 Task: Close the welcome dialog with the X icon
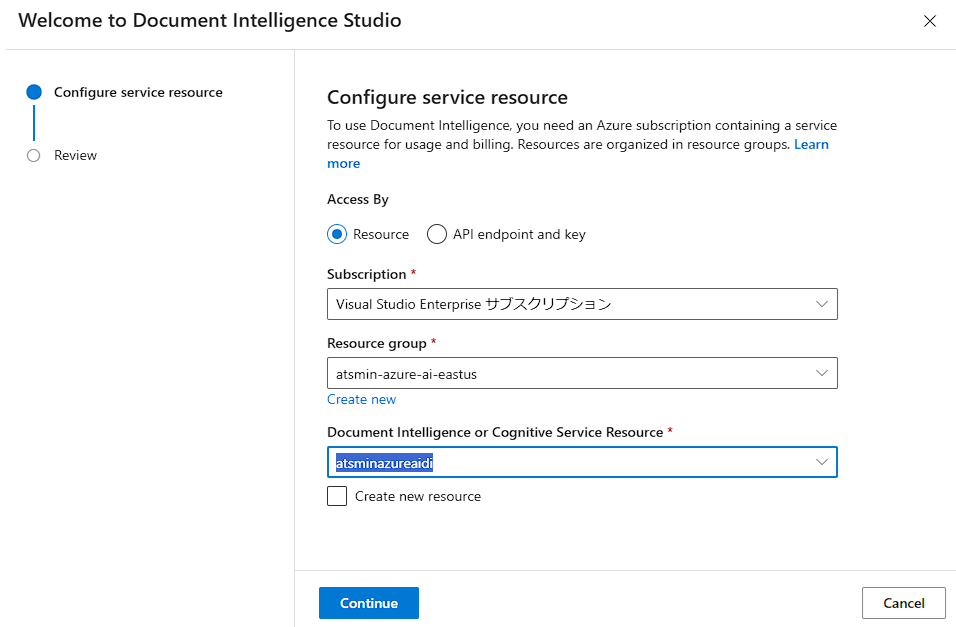pos(930,21)
